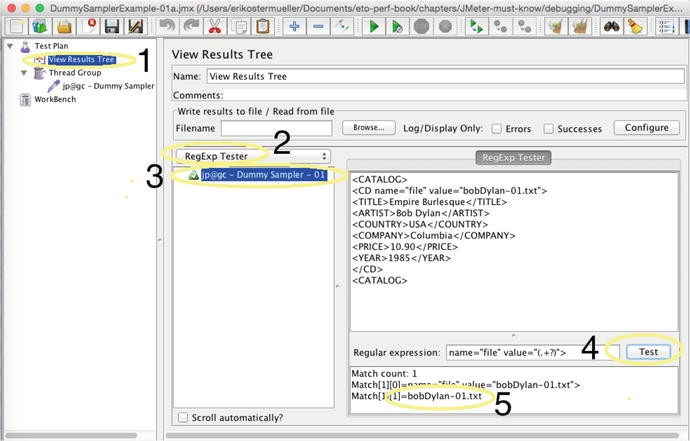The width and height of the screenshot is (690, 441).
Task: Toggle Scroll automatically checkbox
Action: [183, 417]
